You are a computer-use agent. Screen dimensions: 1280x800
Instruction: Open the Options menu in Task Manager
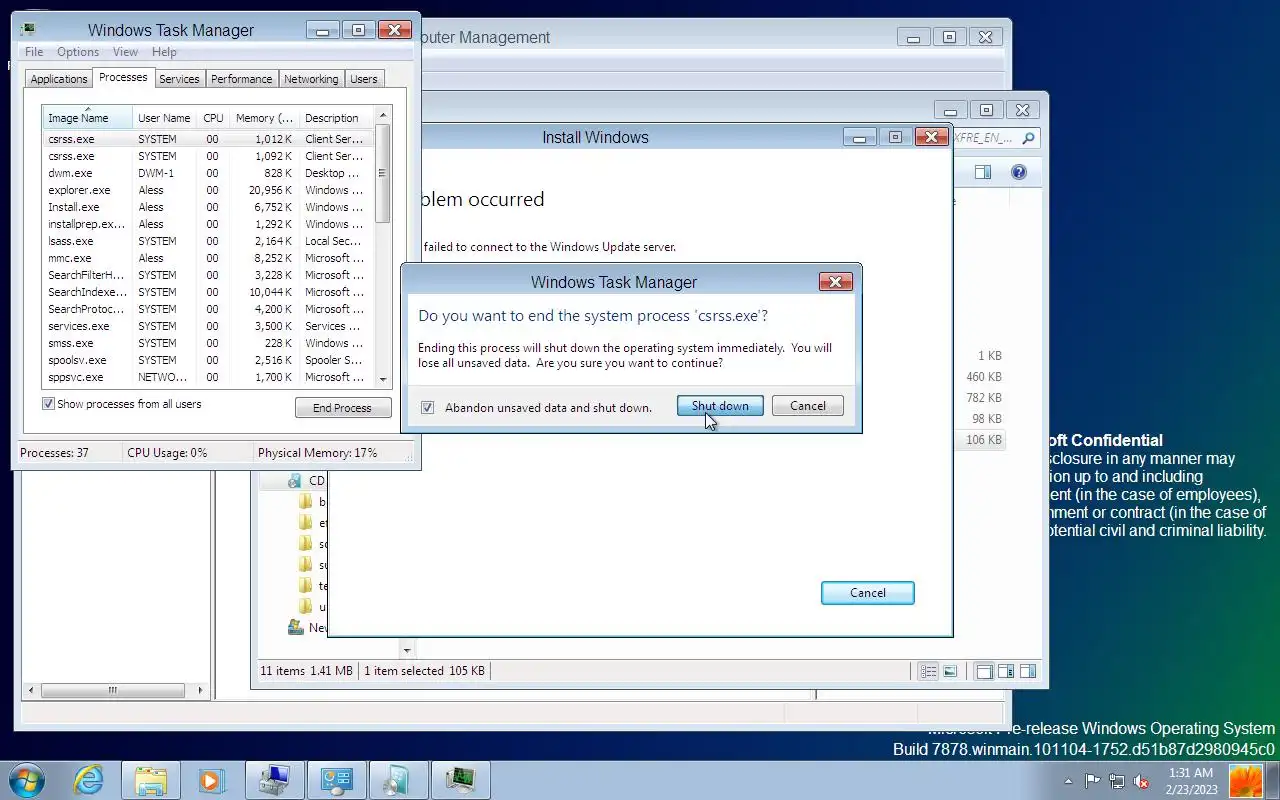point(78,52)
